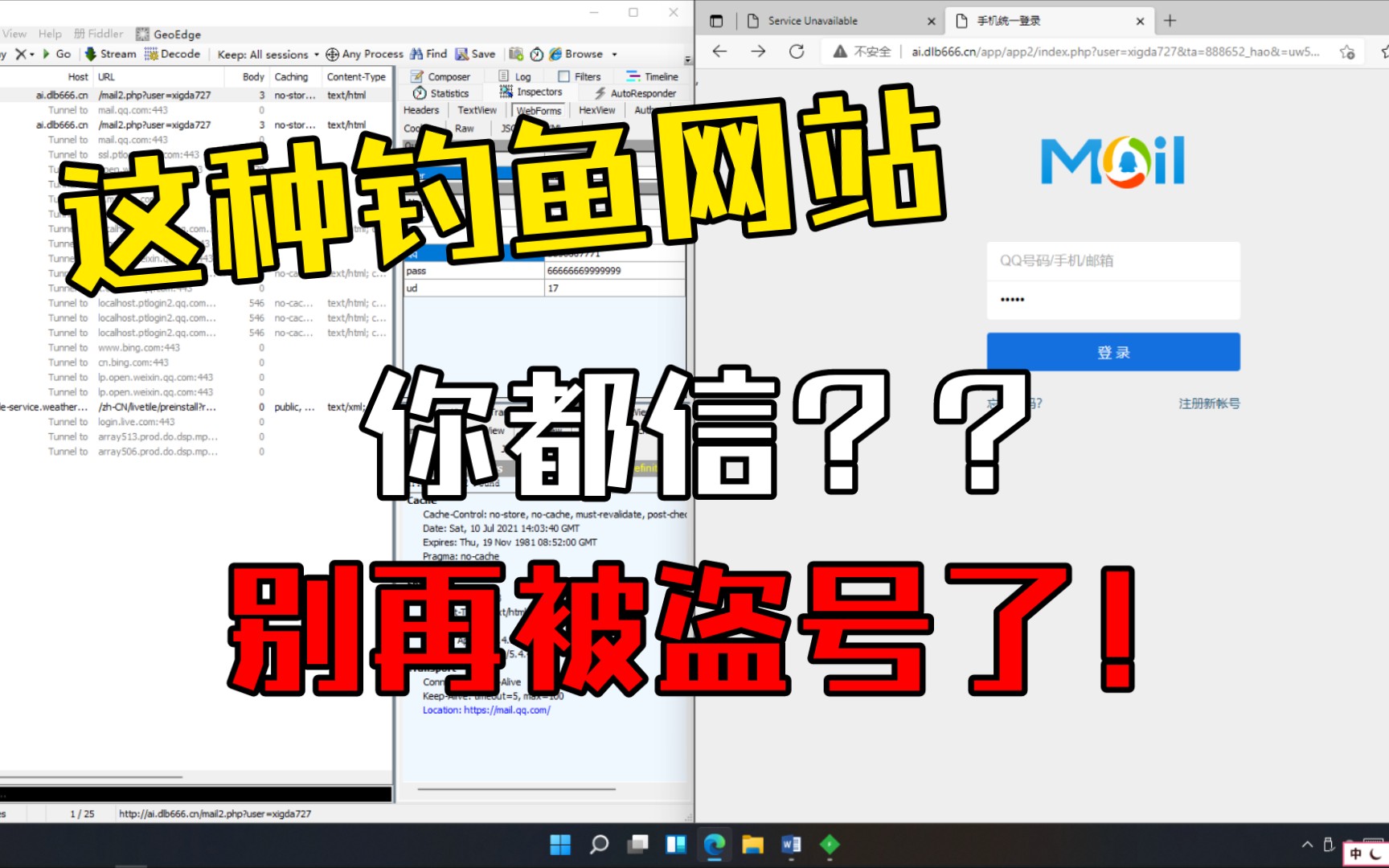Expand the Remove sessions dropdown arrow
The width and height of the screenshot is (1389, 868).
pos(32,55)
